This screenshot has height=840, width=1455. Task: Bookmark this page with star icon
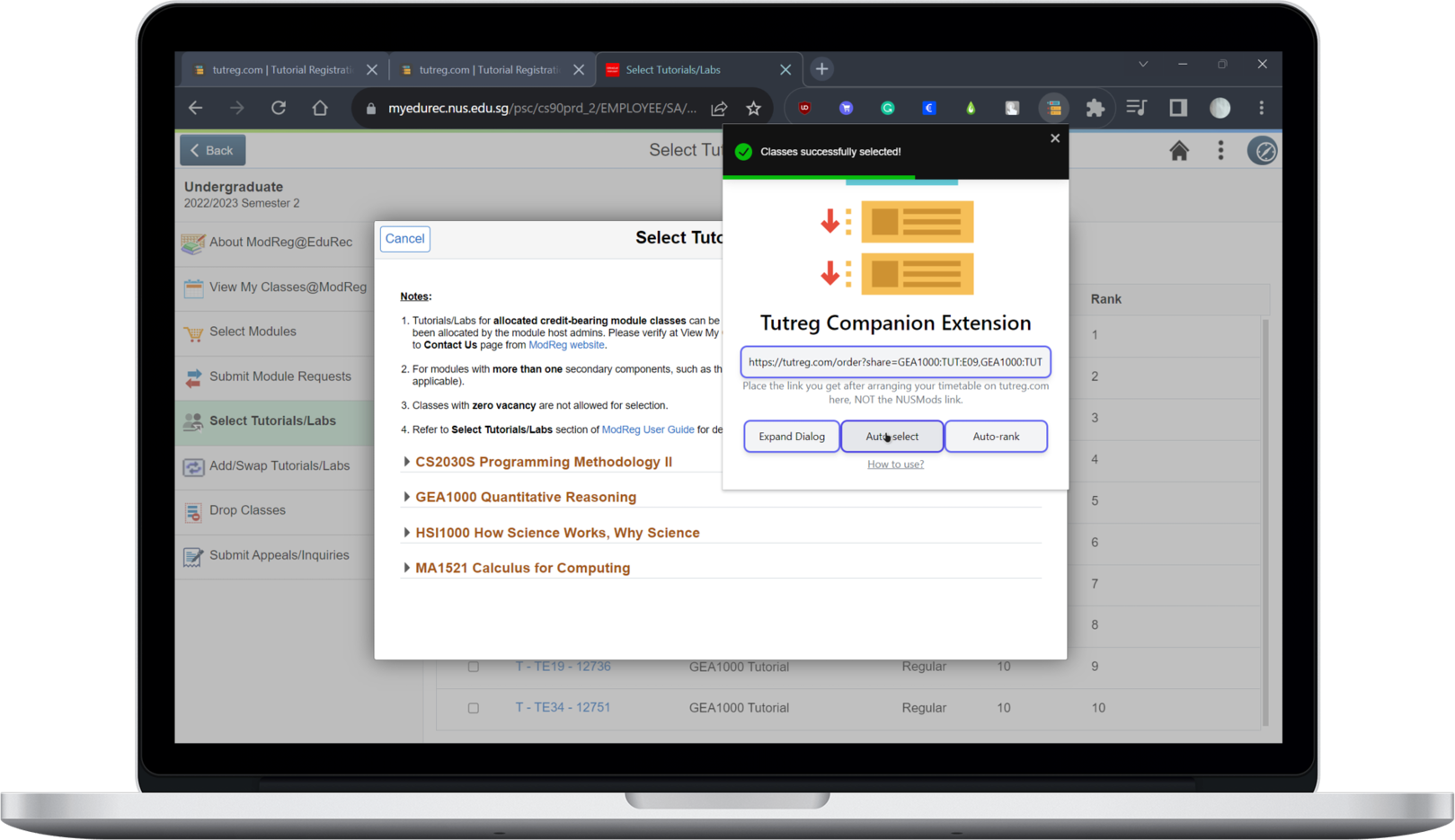pyautogui.click(x=753, y=108)
